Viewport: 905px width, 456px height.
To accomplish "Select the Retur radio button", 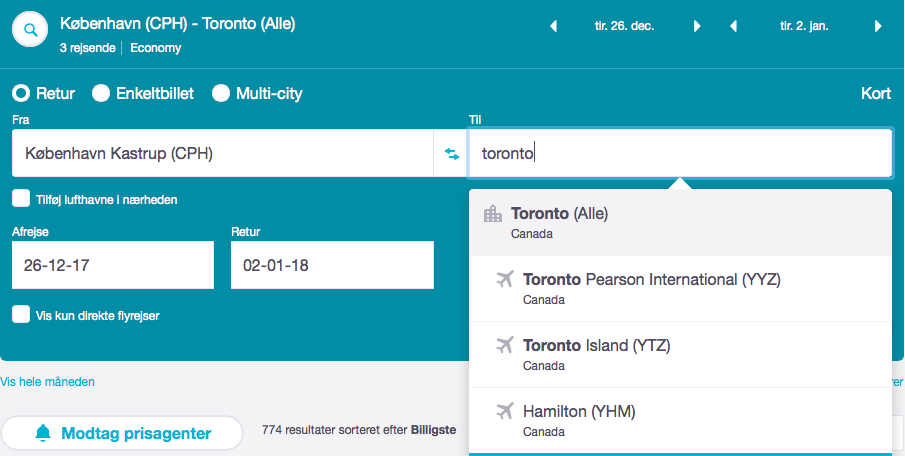I will [21, 94].
